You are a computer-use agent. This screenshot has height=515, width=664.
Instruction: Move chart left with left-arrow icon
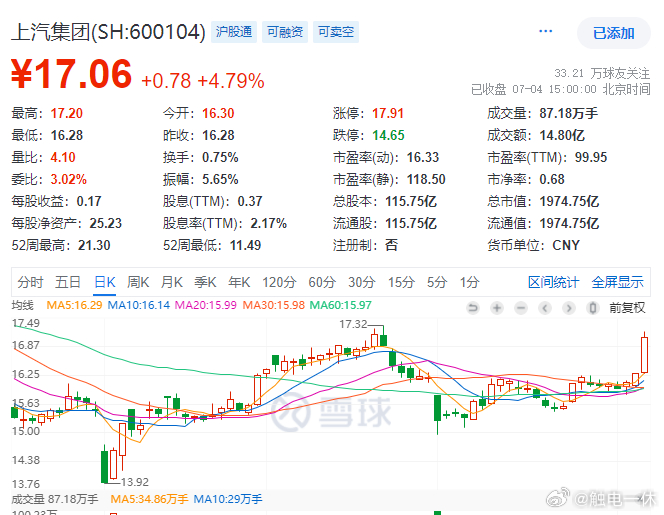click(x=545, y=308)
